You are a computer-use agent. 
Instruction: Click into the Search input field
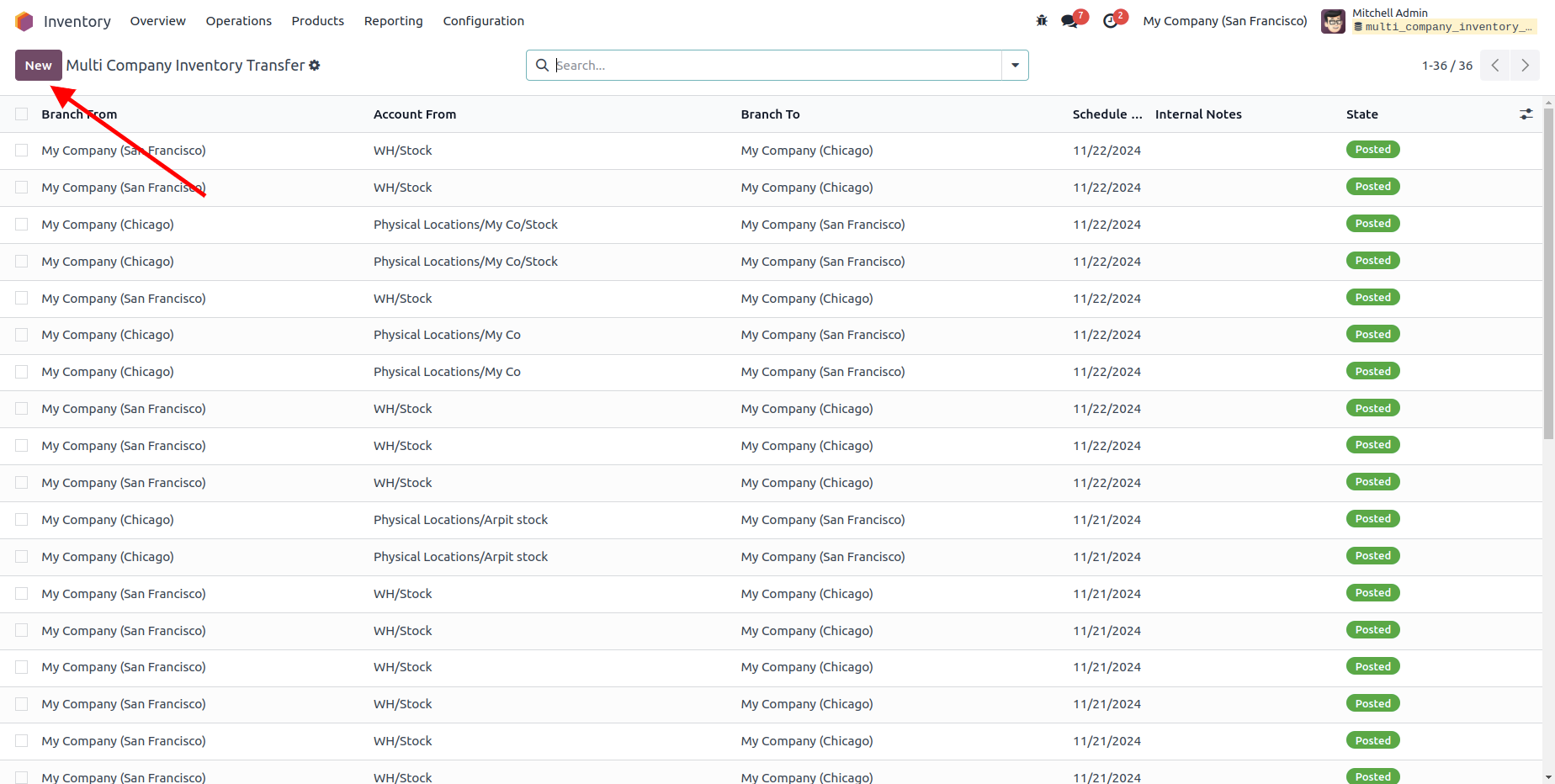[774, 66]
